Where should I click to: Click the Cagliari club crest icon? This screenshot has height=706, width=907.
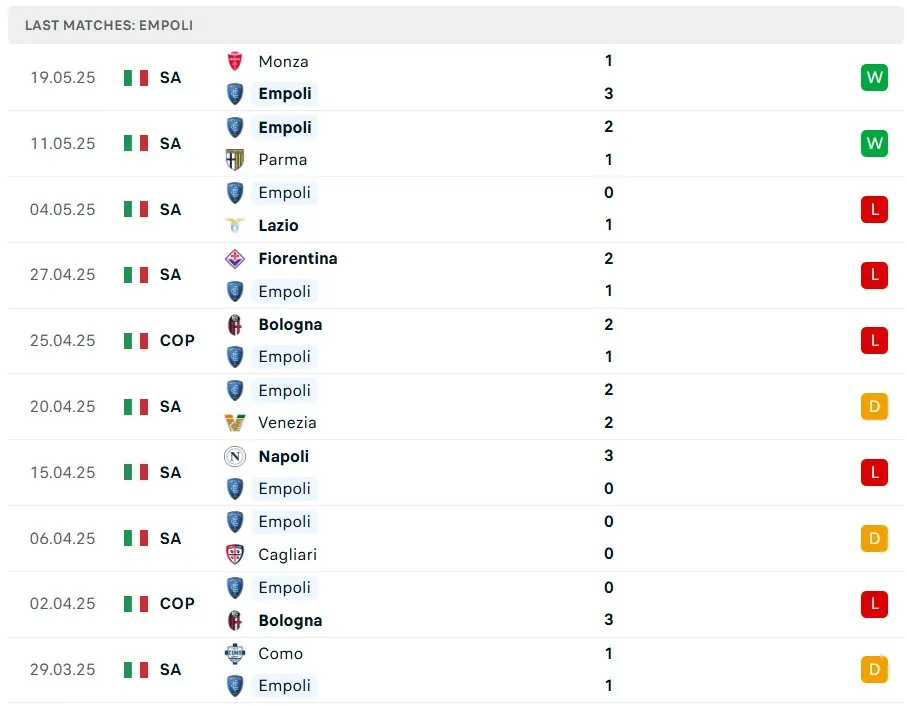[235, 554]
